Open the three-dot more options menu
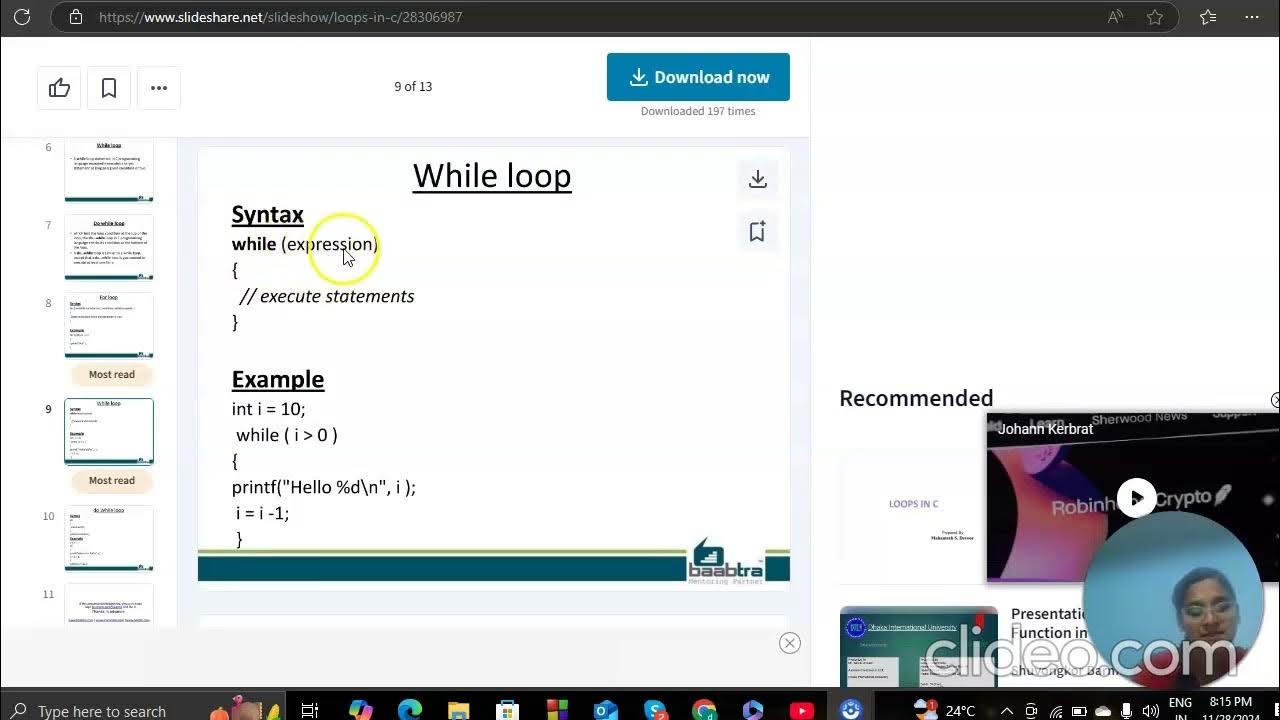1280x720 pixels. pos(158,88)
